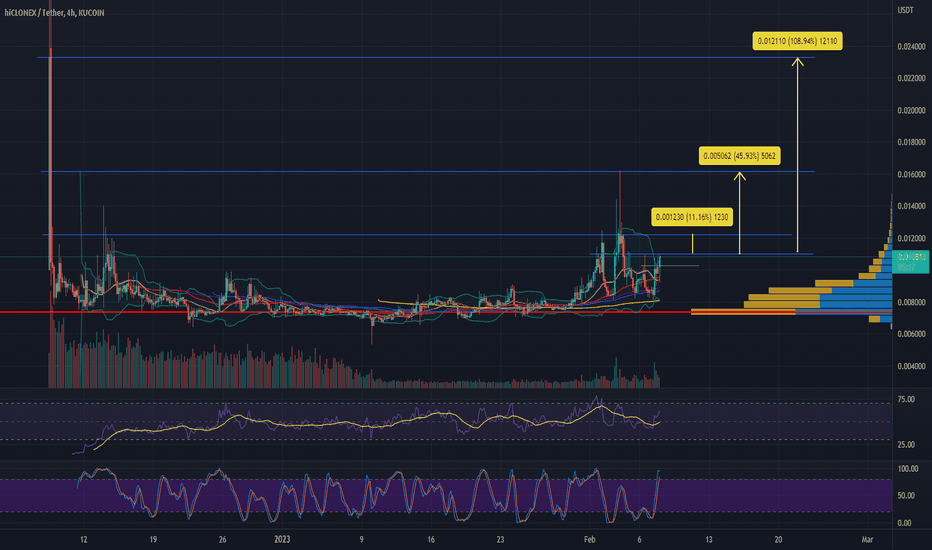The image size is (932, 550).
Task: Click the stochastic oscillator line
Action: (x=369, y=495)
